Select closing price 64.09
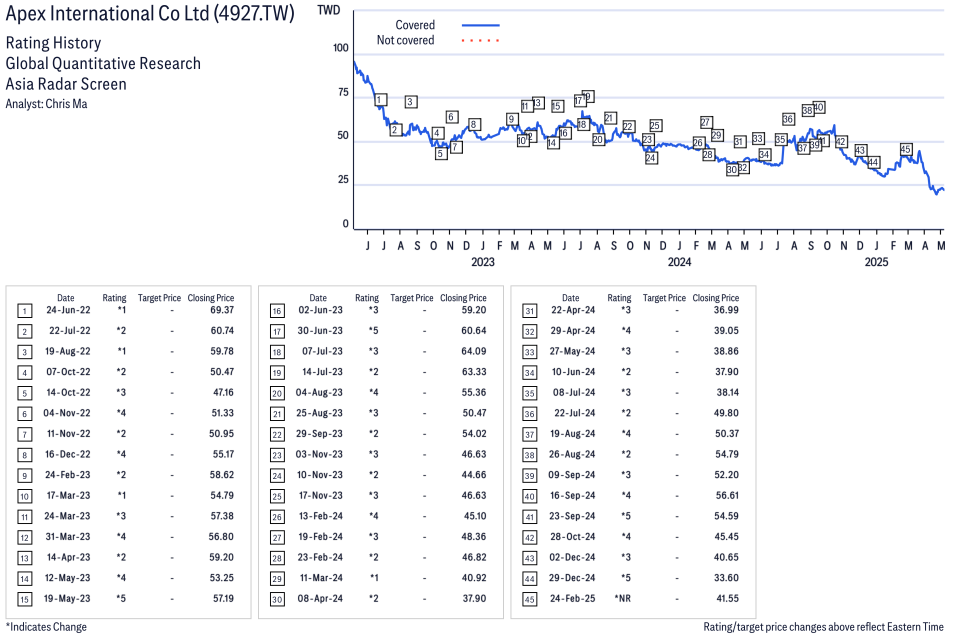 (474, 351)
